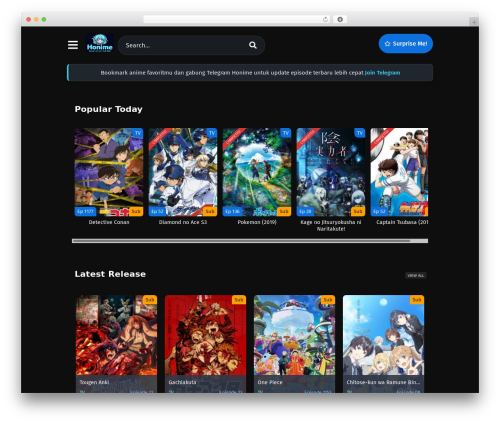Click Detective Conan title text
500x423 pixels.
pos(109,222)
